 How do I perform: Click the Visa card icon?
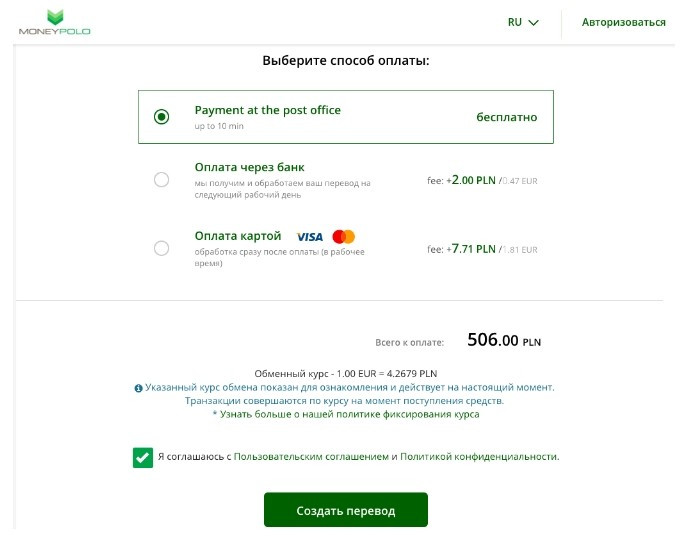coord(309,237)
